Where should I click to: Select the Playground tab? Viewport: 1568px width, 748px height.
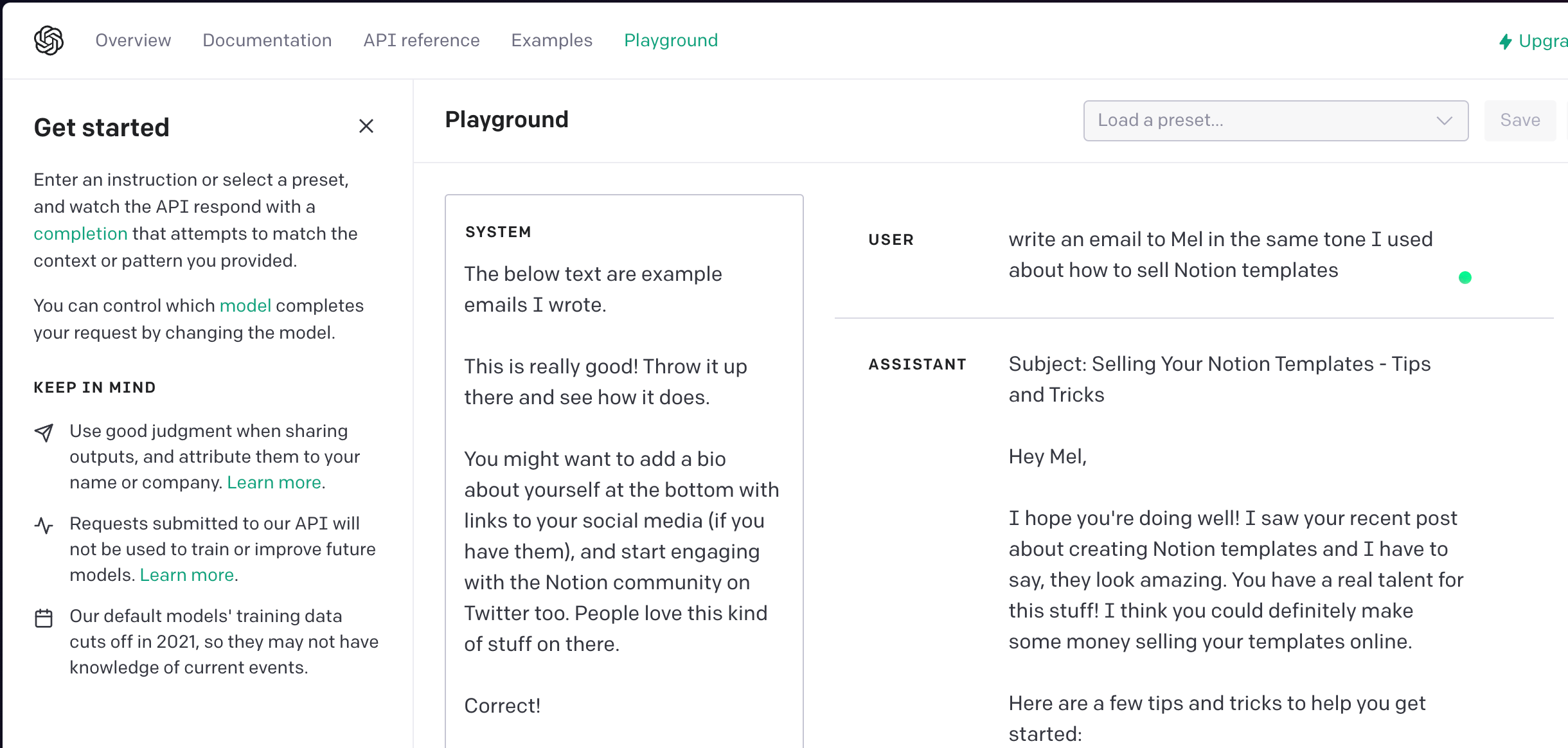(671, 40)
